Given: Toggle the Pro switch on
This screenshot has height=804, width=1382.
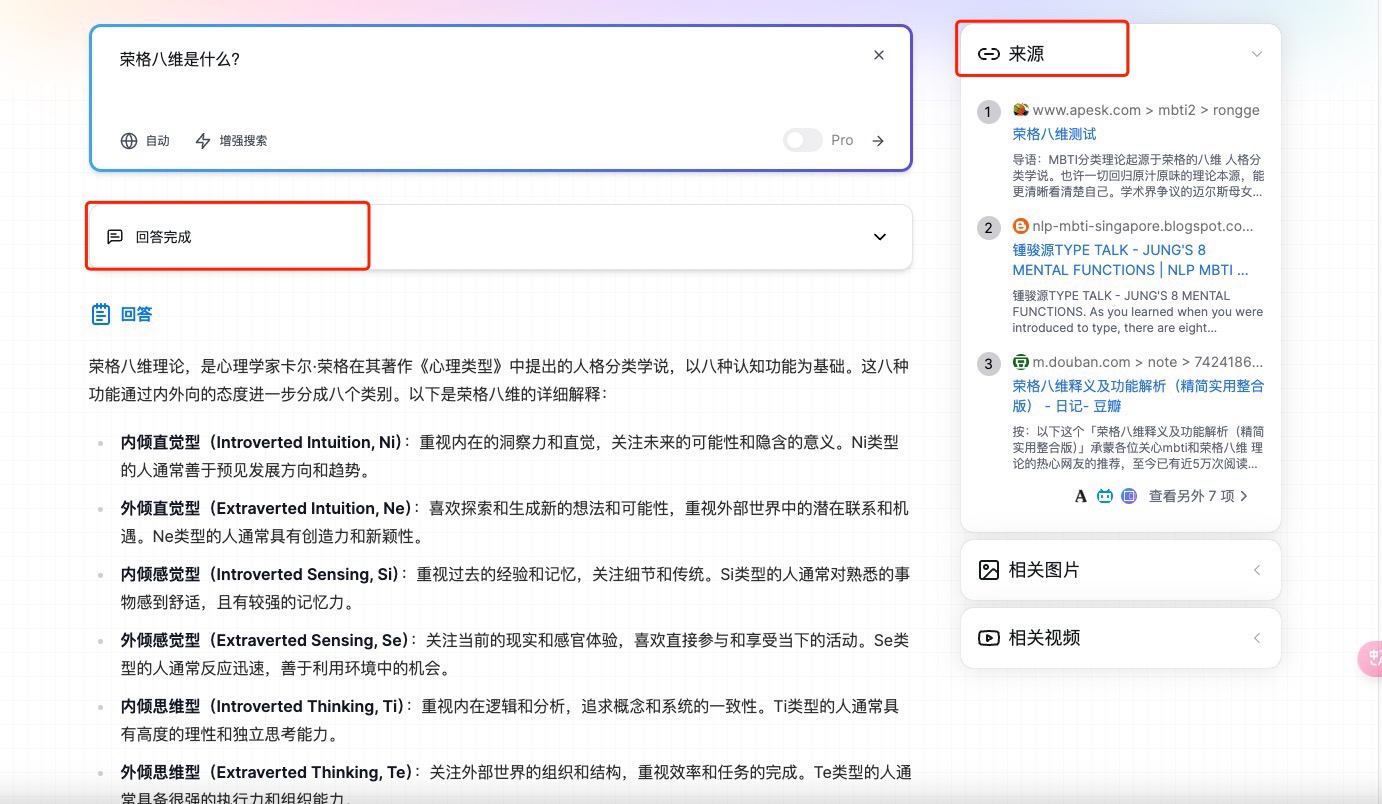Looking at the screenshot, I should pyautogui.click(x=803, y=140).
